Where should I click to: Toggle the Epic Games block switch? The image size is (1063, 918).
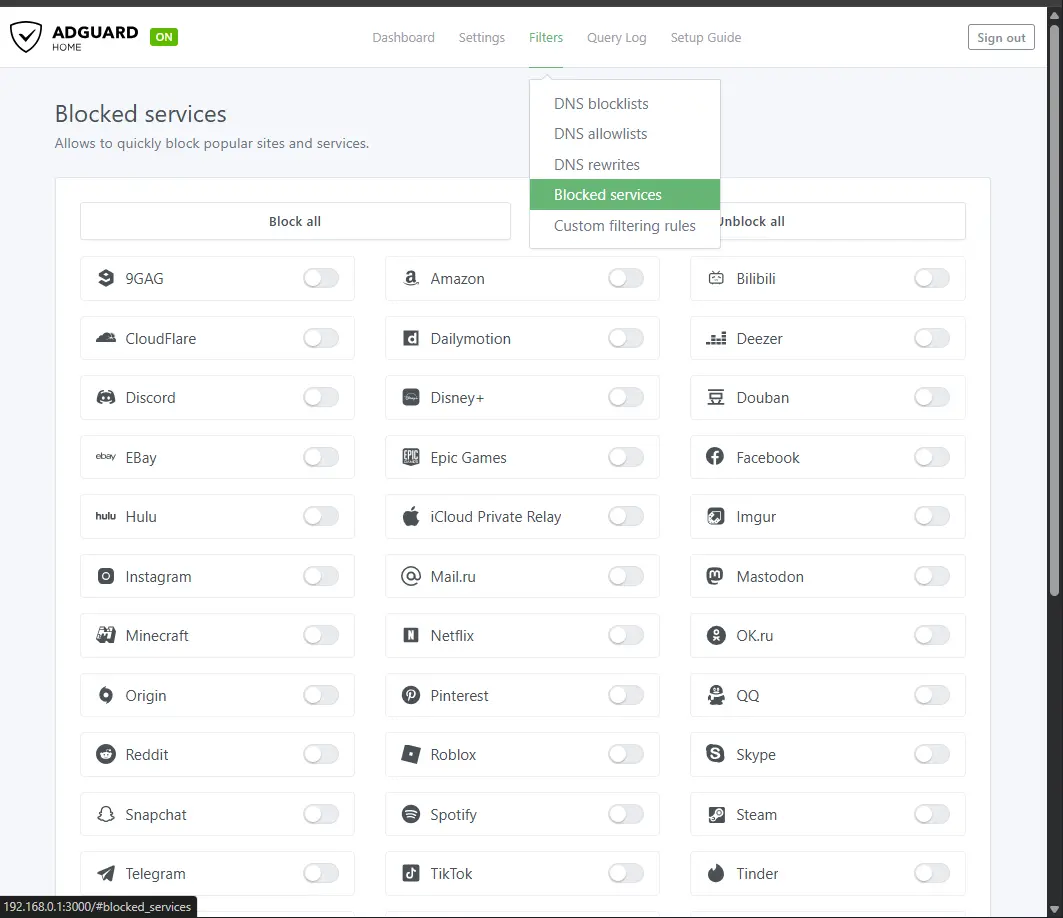point(626,457)
